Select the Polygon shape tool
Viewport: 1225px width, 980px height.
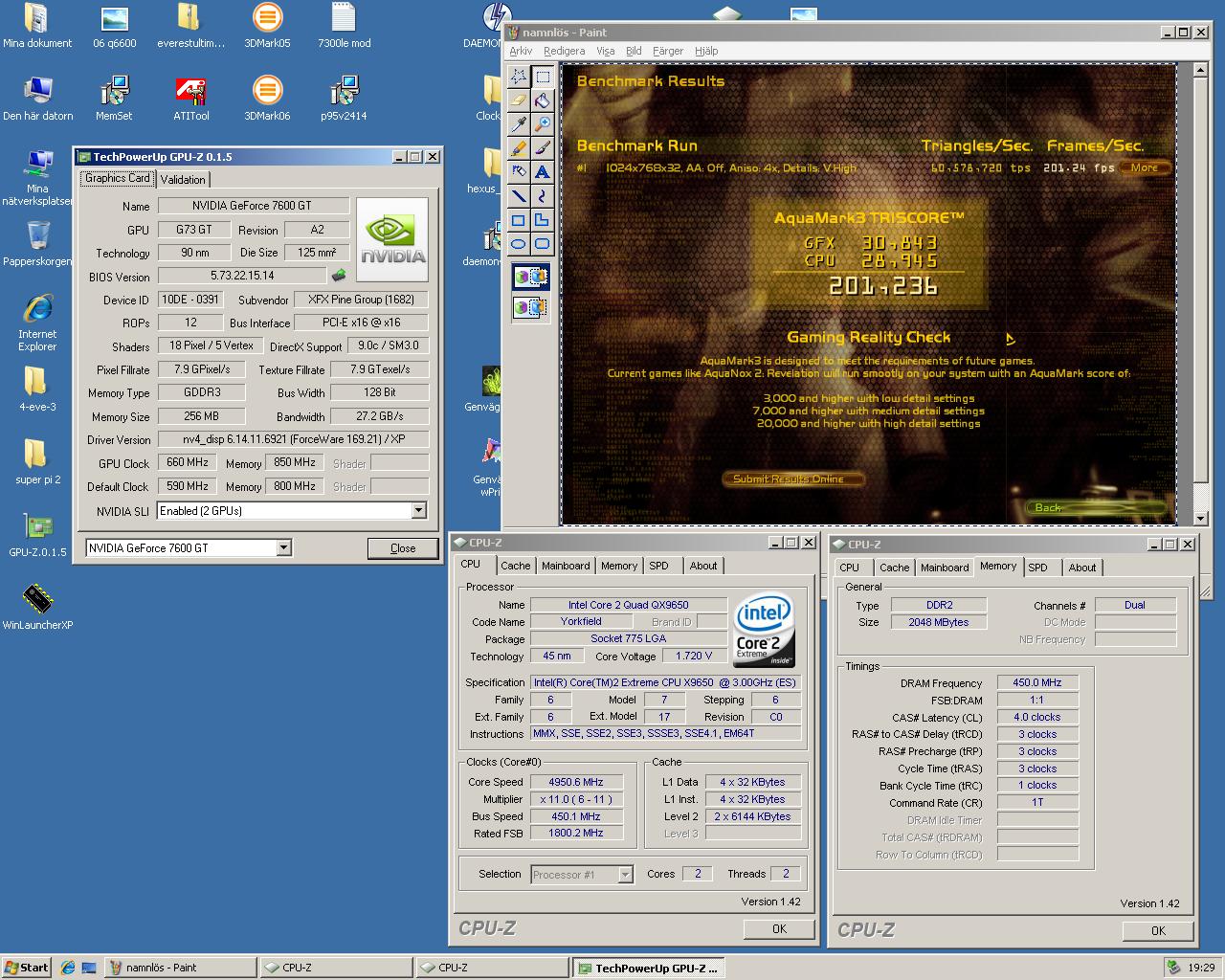(x=542, y=219)
